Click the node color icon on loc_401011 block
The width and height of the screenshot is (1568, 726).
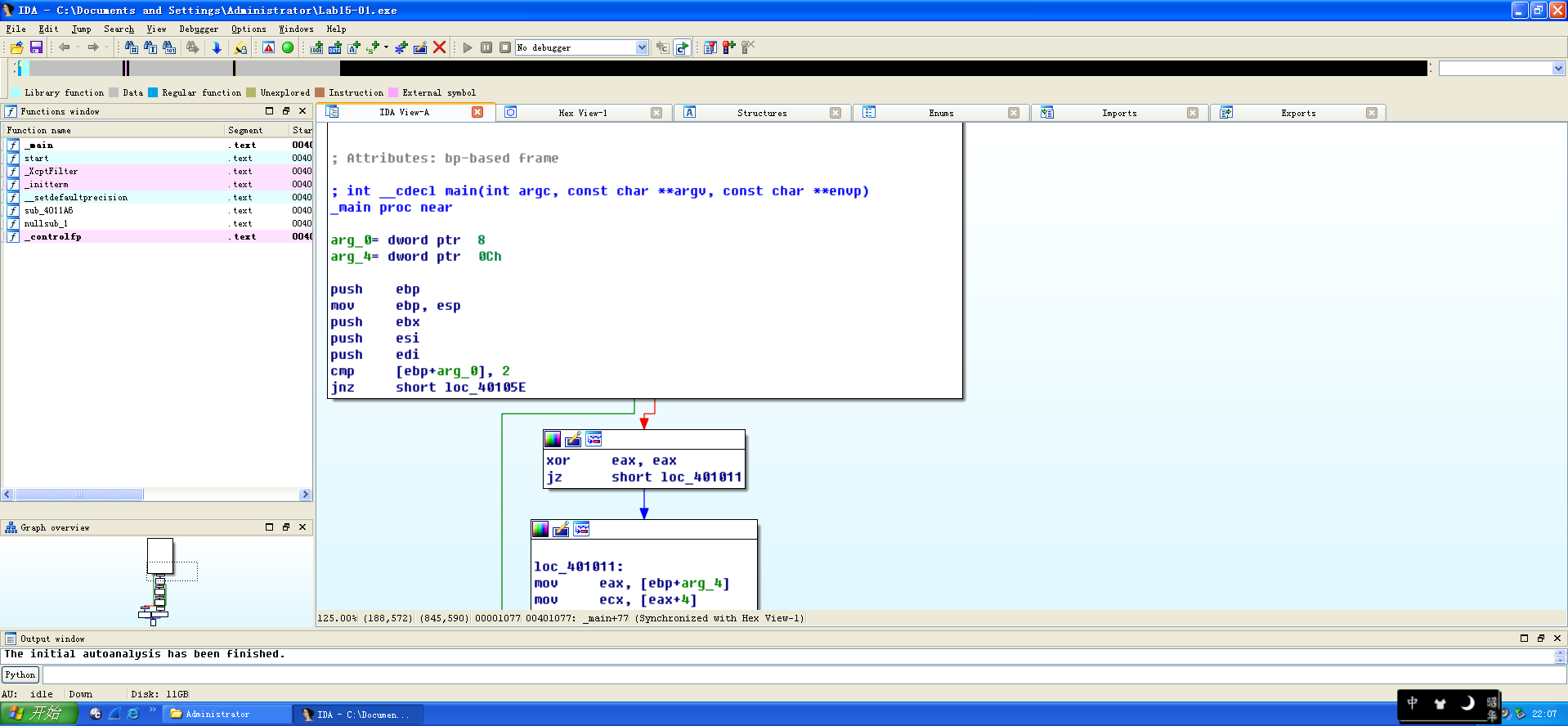[x=540, y=529]
